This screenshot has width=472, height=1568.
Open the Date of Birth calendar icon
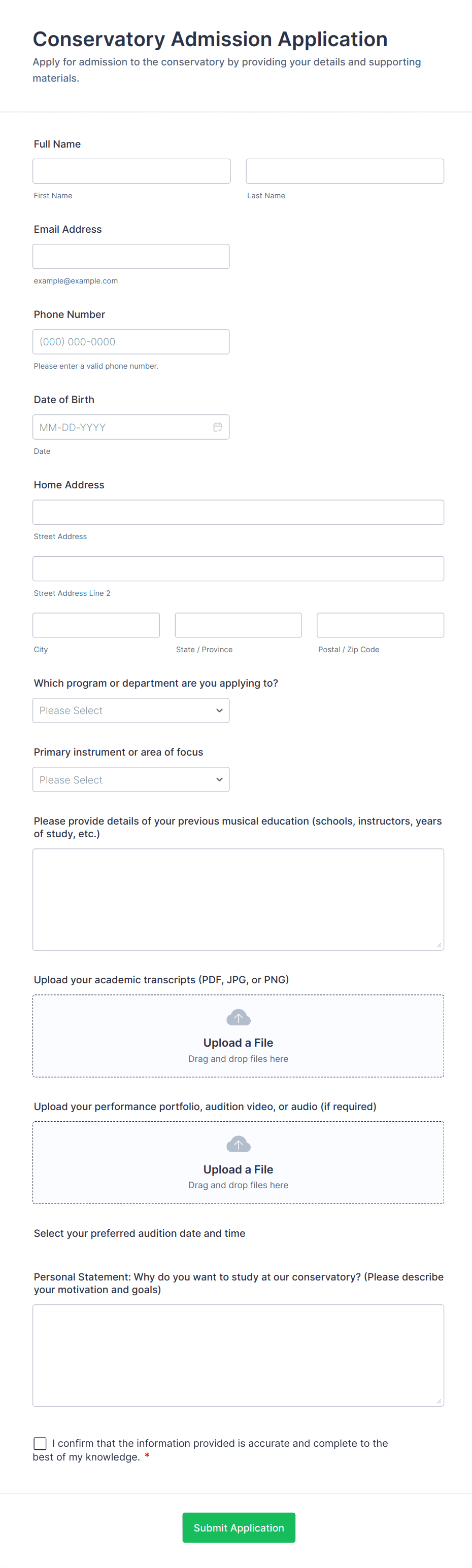pos(217,427)
